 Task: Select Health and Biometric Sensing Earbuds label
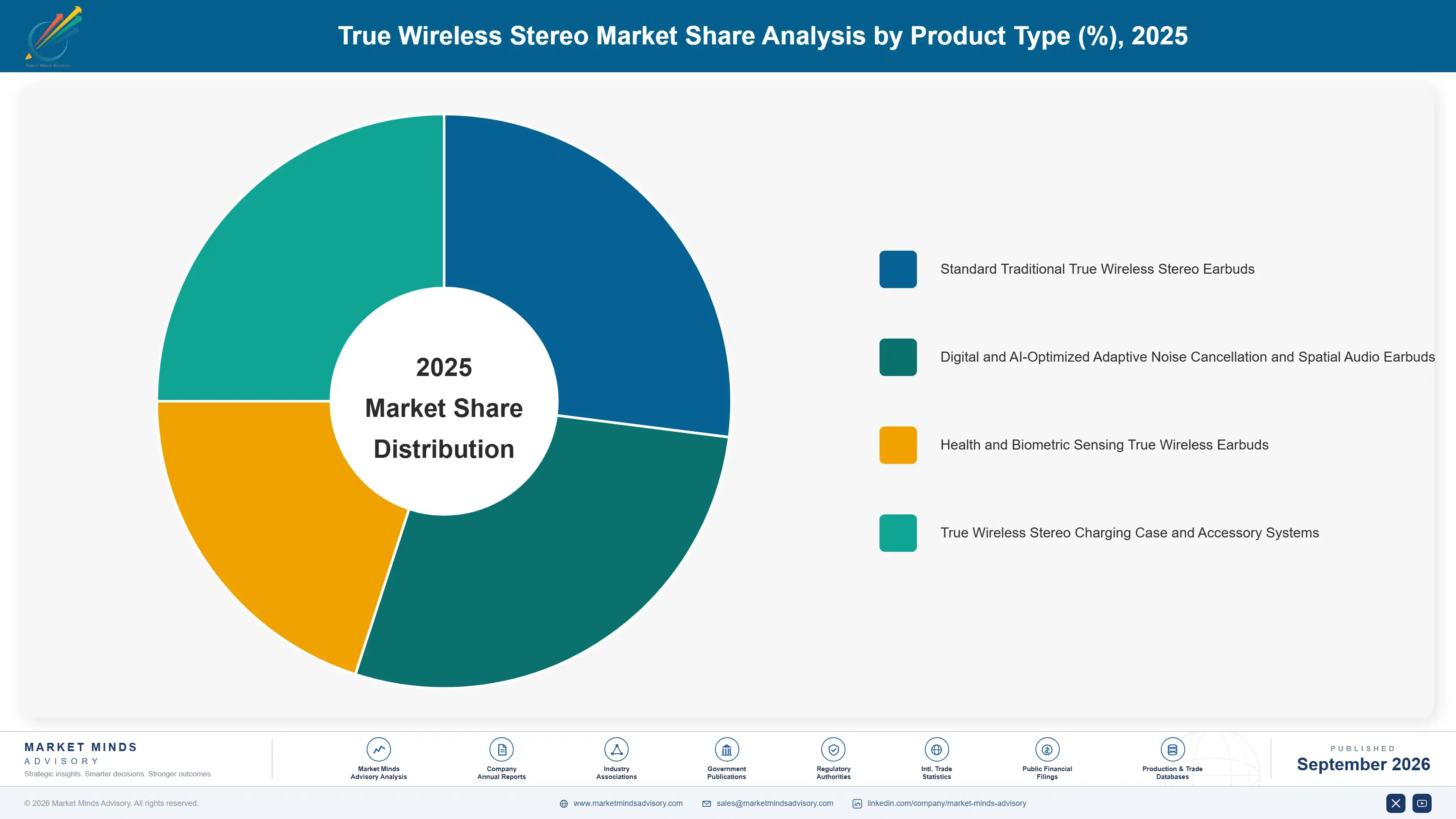point(1104,445)
